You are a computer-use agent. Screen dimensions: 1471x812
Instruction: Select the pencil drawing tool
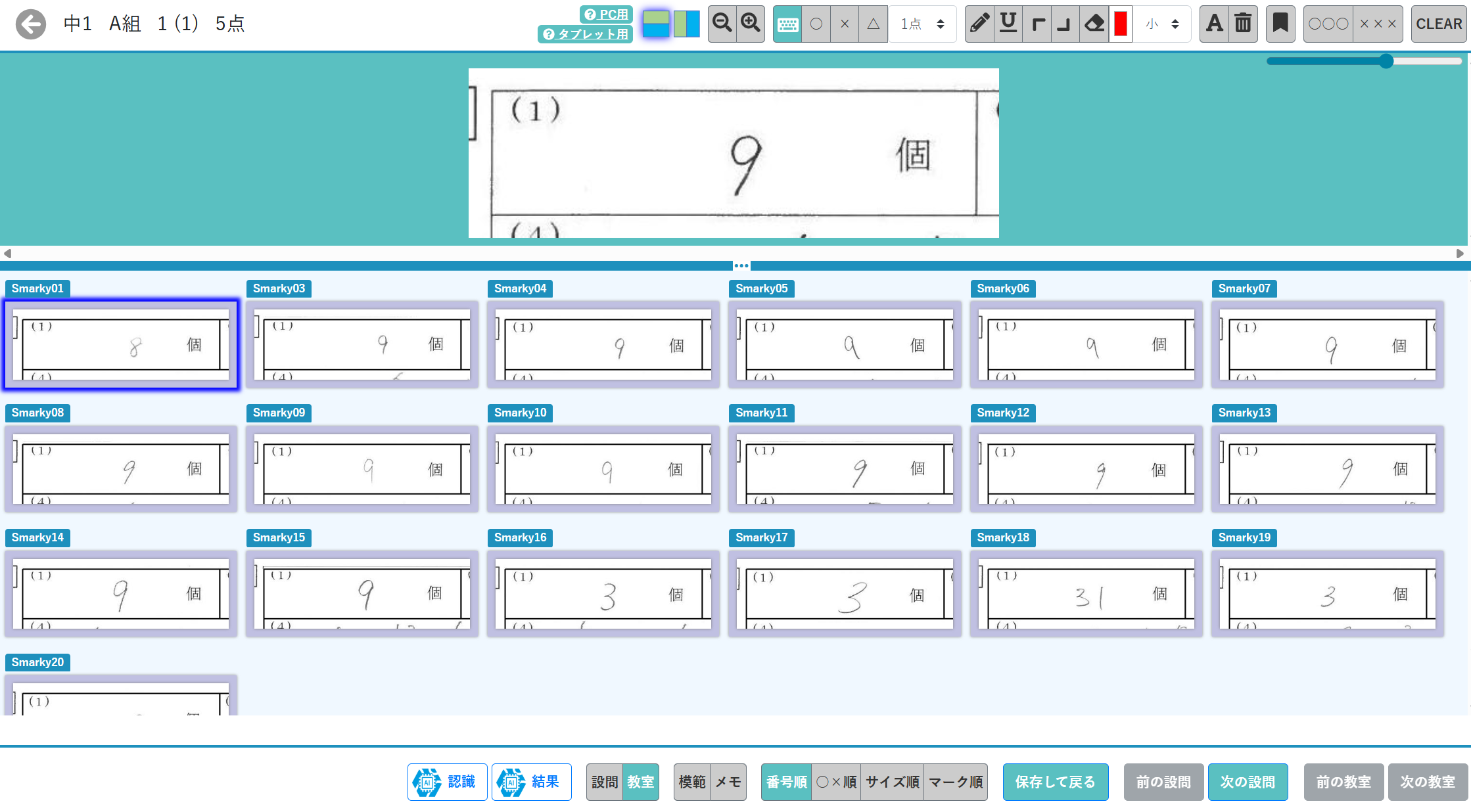coord(979,24)
